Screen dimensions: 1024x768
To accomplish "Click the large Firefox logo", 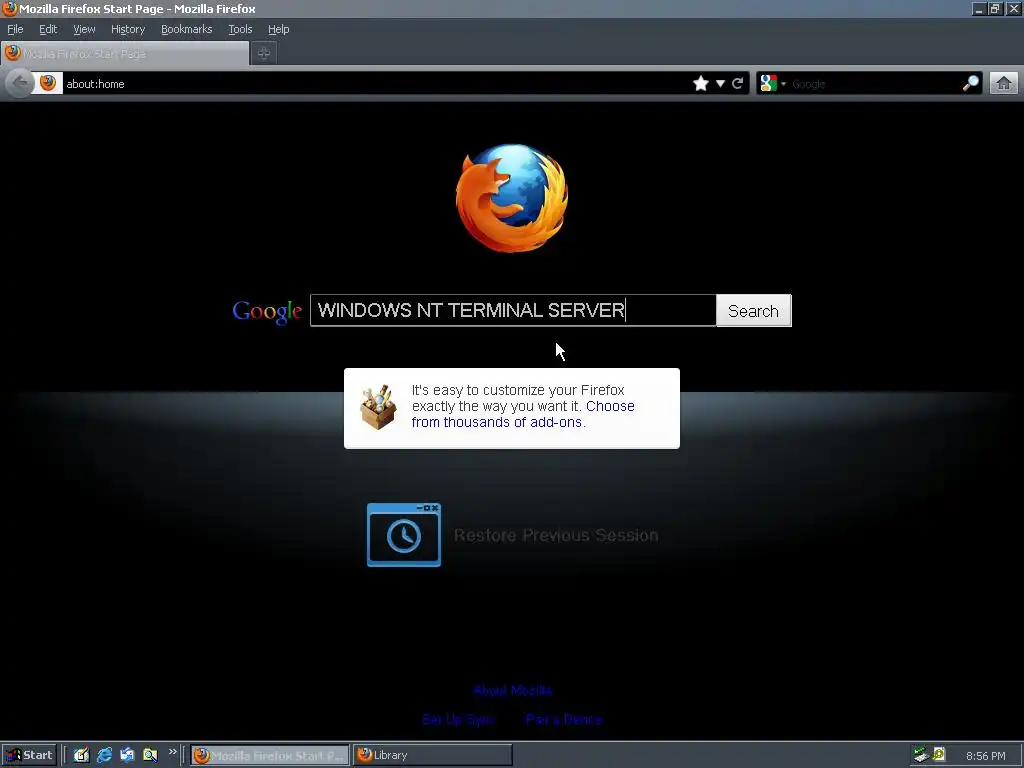I will click(512, 199).
